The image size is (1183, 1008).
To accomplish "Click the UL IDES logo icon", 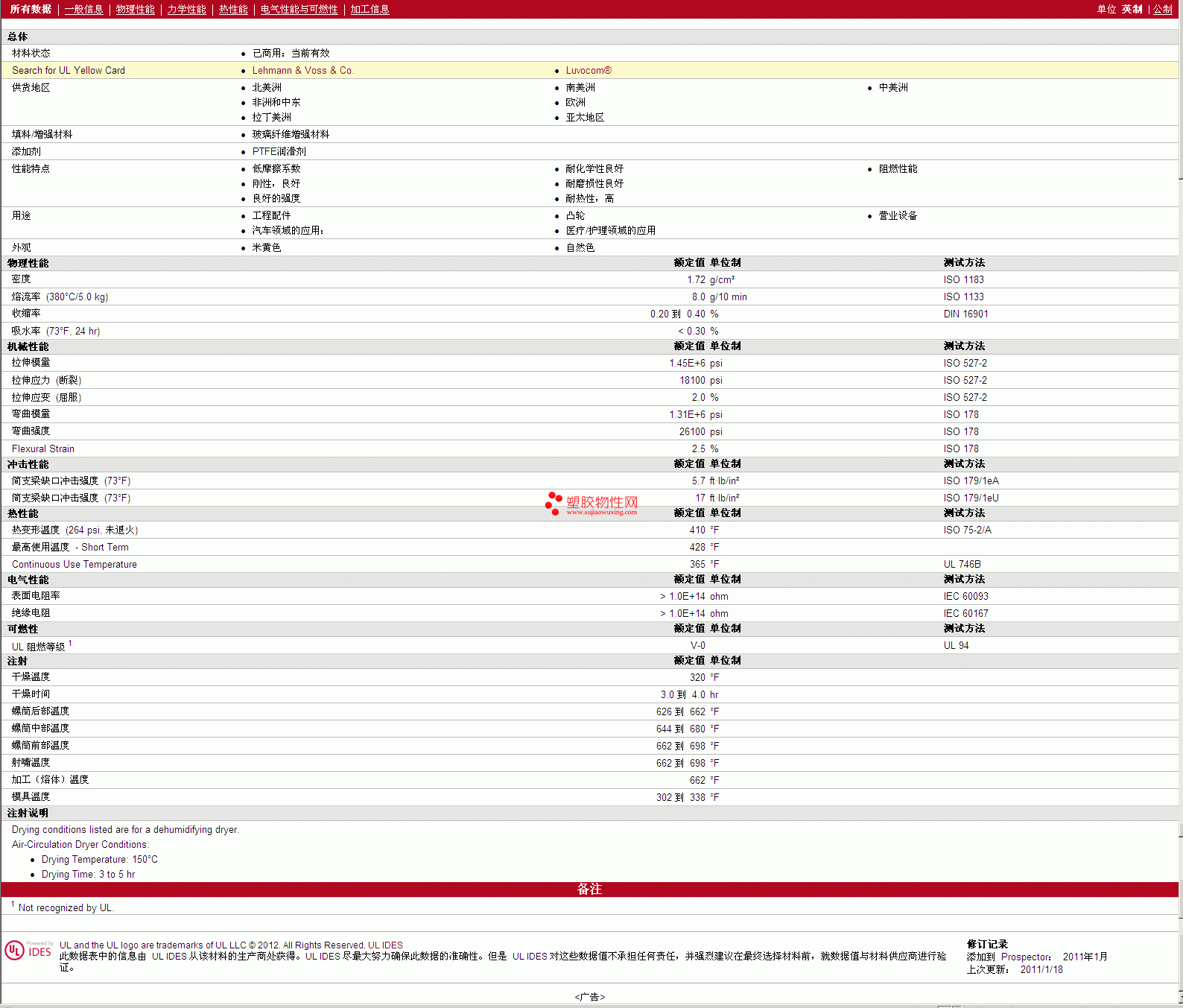I will coord(28,951).
